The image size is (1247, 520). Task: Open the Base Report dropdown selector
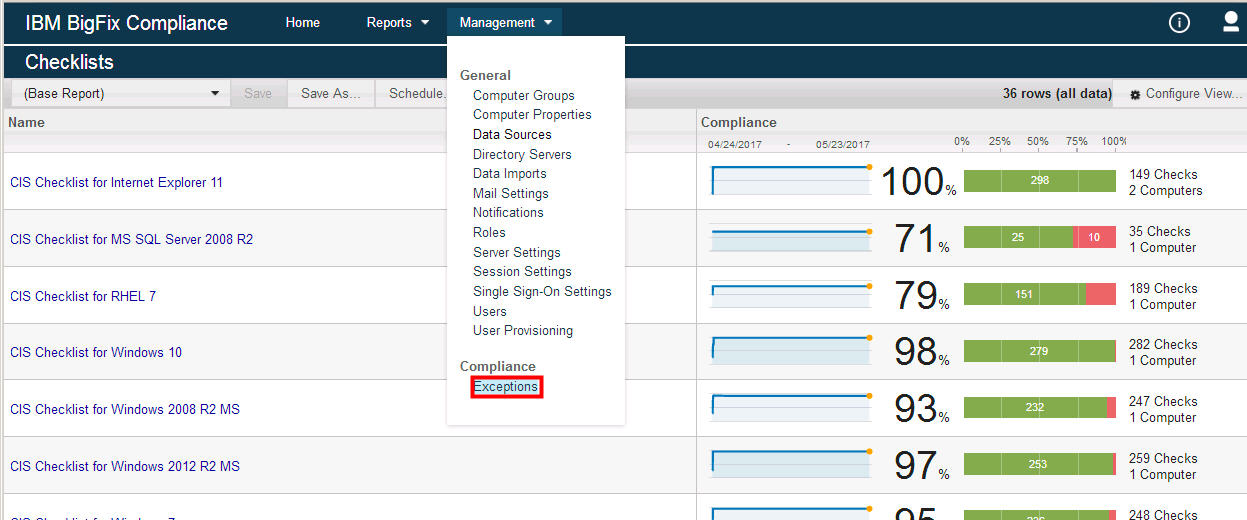(x=120, y=94)
